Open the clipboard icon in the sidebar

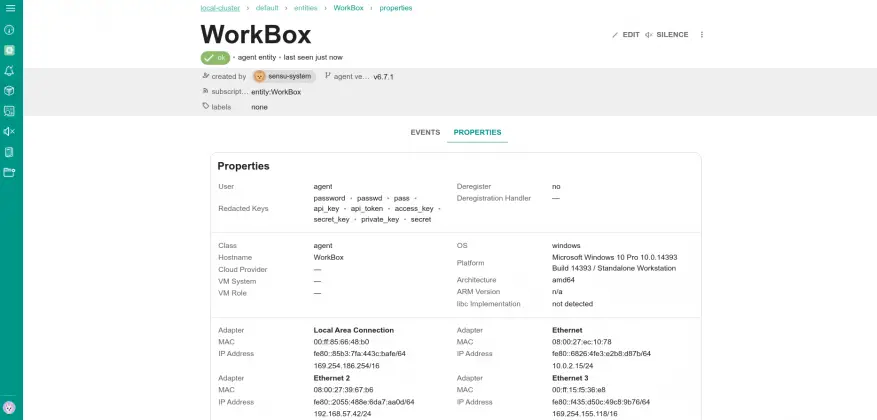[10, 152]
